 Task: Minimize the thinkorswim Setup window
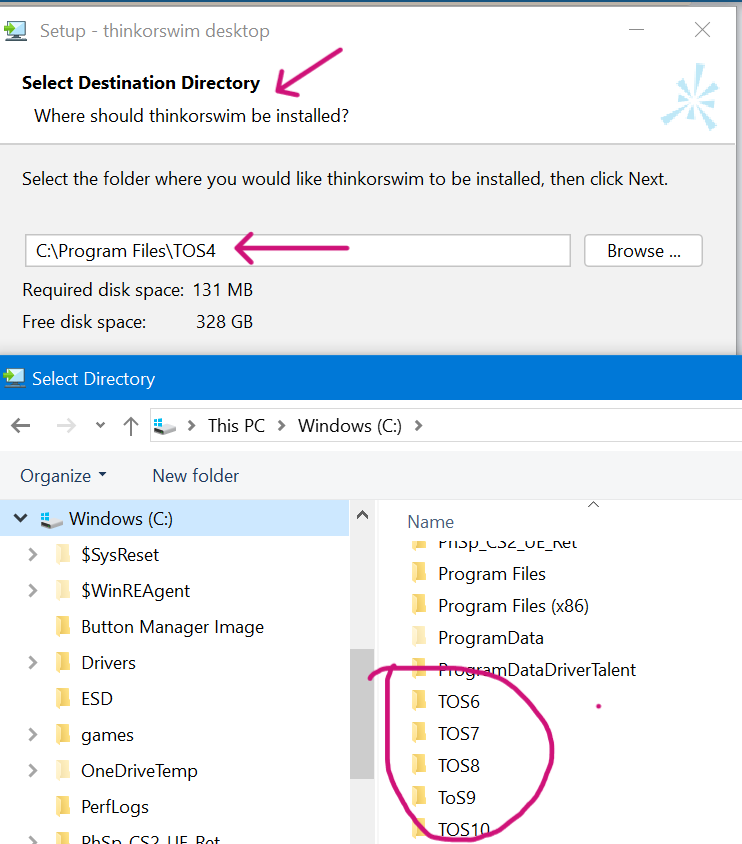pyautogui.click(x=637, y=30)
